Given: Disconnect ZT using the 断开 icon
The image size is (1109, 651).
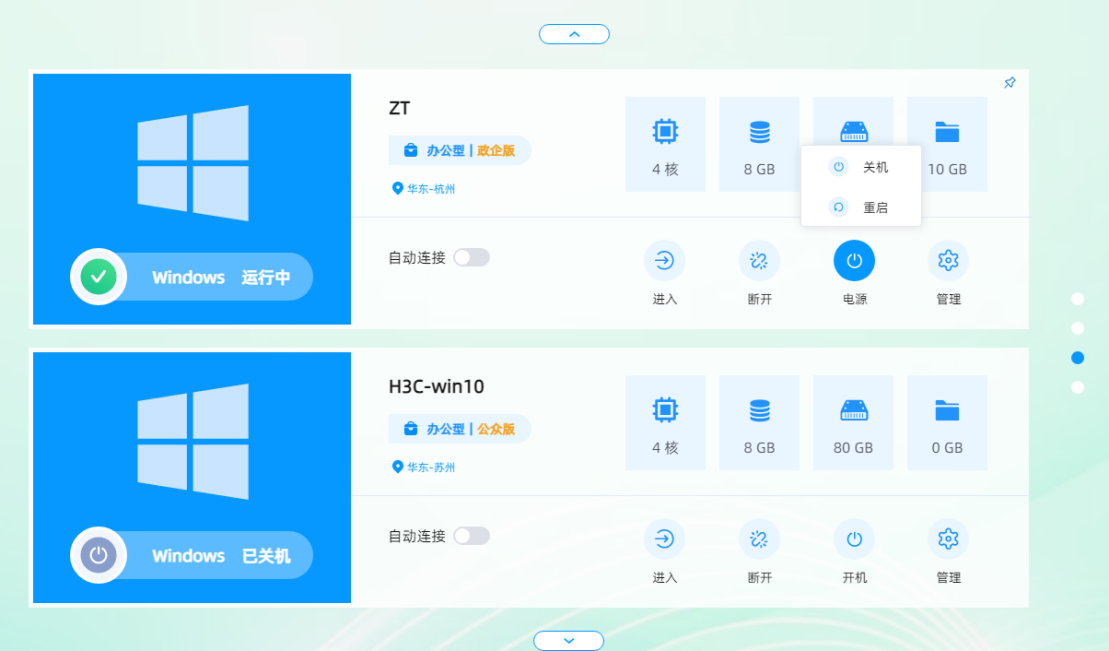Looking at the screenshot, I should [759, 260].
